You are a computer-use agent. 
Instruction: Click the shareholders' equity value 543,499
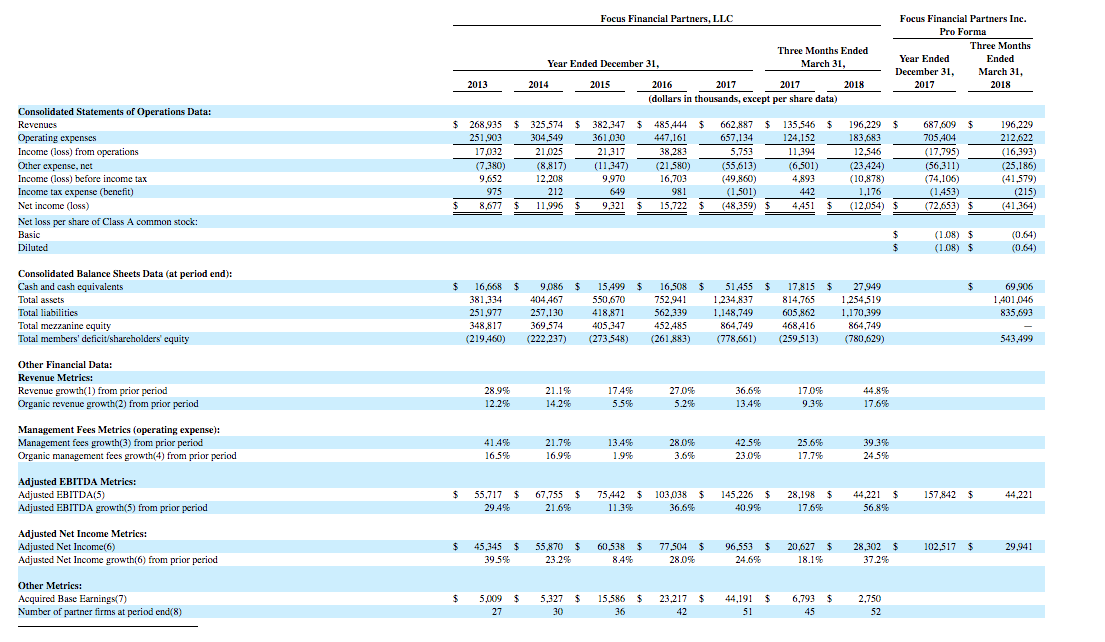(x=1016, y=339)
